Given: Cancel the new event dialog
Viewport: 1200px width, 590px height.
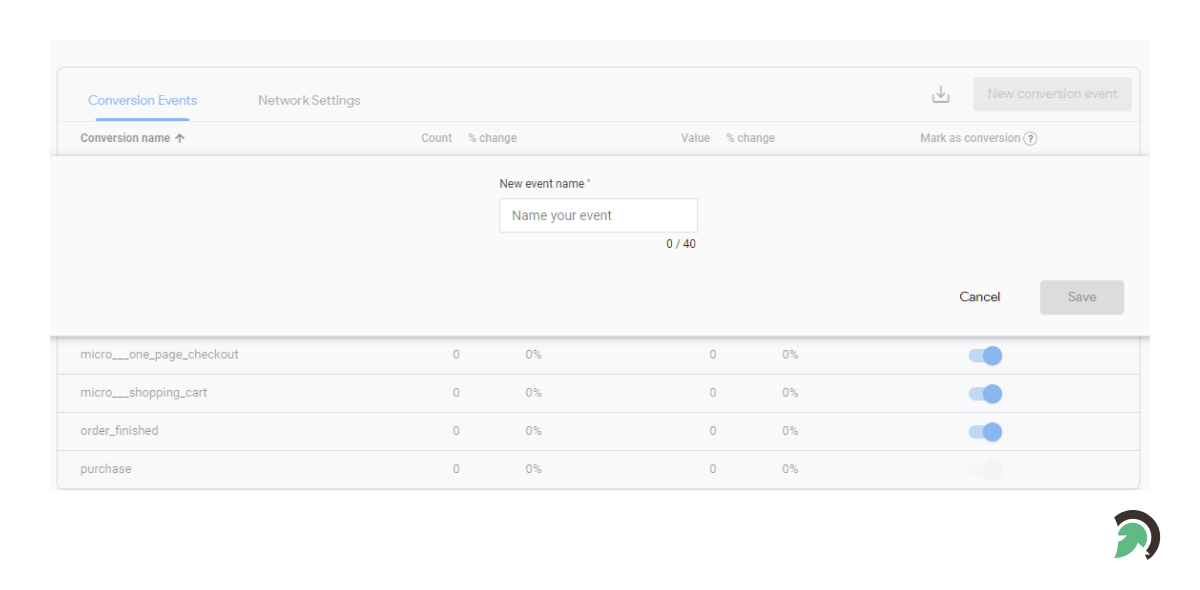Looking at the screenshot, I should [979, 297].
